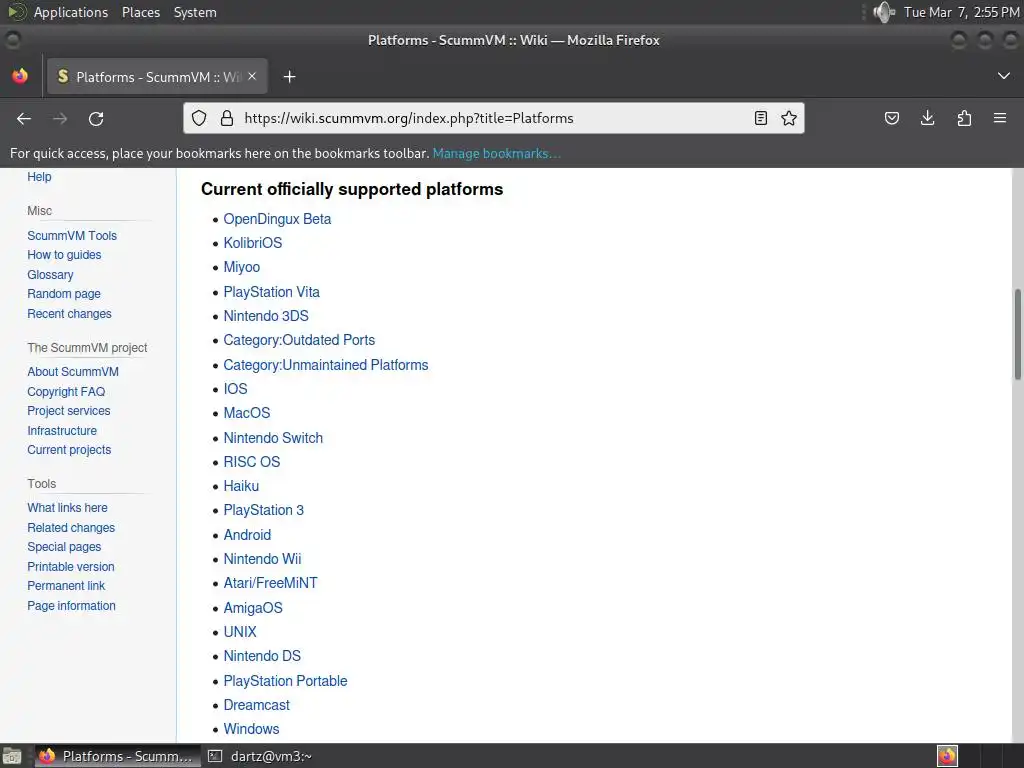Save page to Pocket
Viewport: 1024px width, 768px height.
point(892,118)
